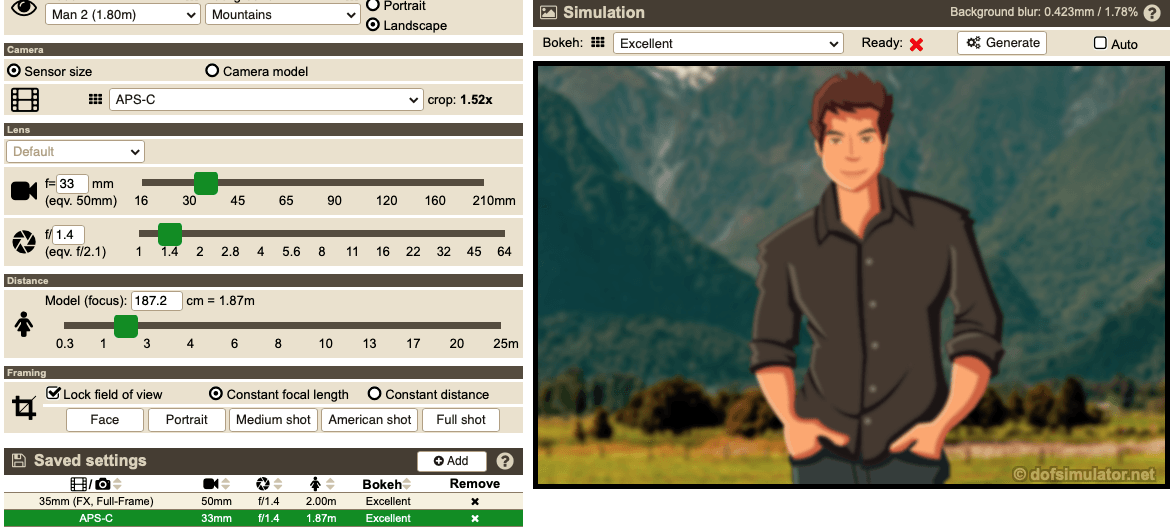Click the Add saved setting button

[x=452, y=461]
